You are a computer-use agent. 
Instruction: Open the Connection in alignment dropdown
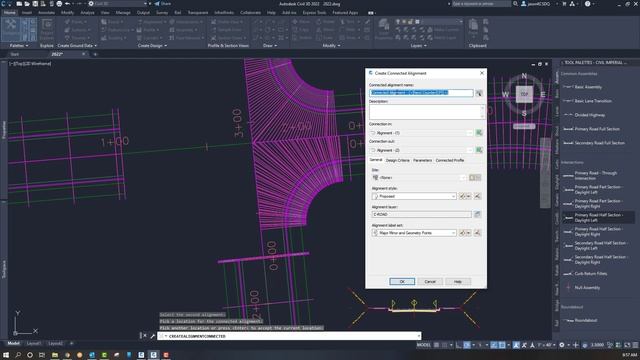tap(421, 133)
